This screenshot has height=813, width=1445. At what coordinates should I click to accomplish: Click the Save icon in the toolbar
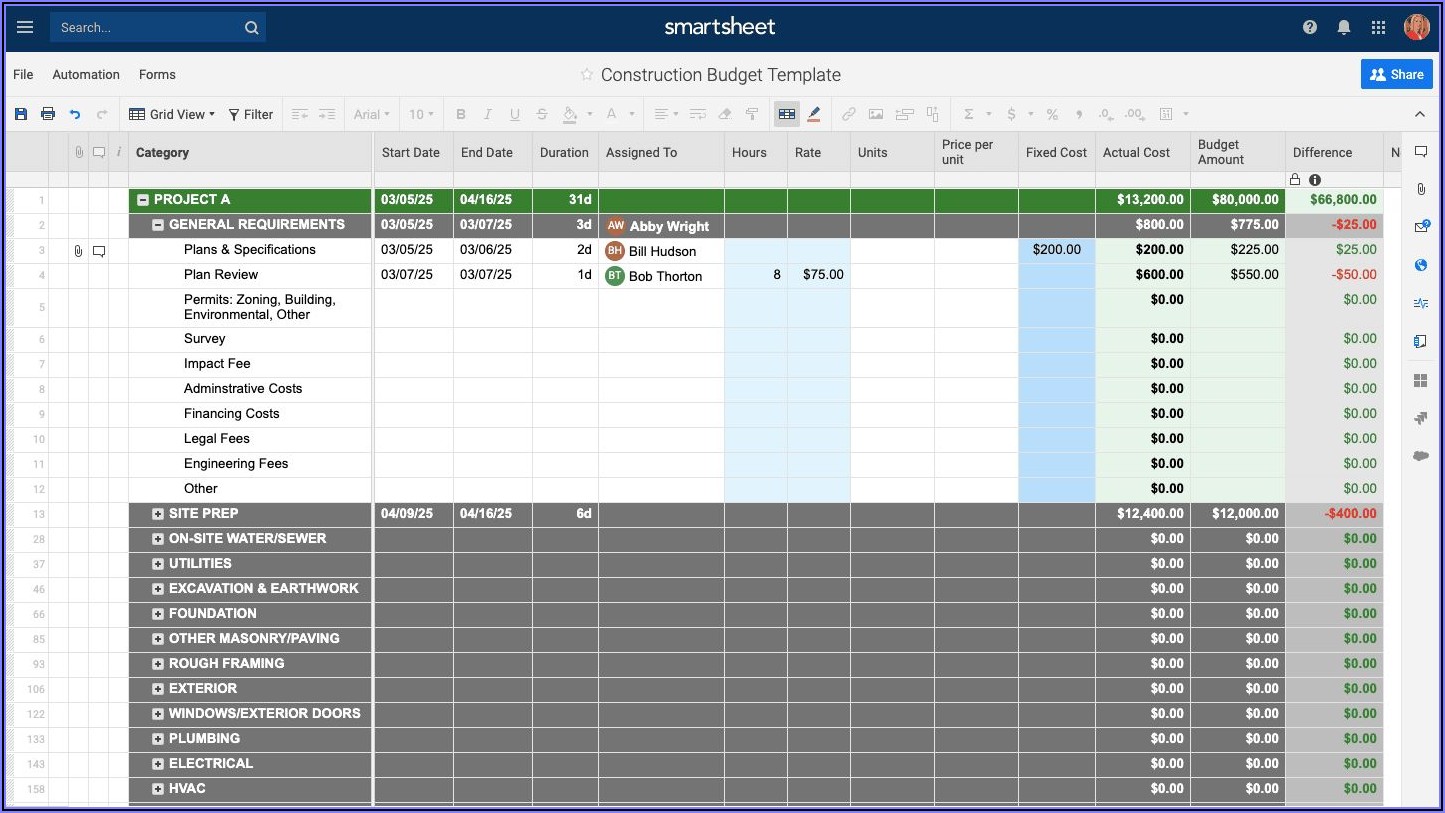(x=21, y=114)
